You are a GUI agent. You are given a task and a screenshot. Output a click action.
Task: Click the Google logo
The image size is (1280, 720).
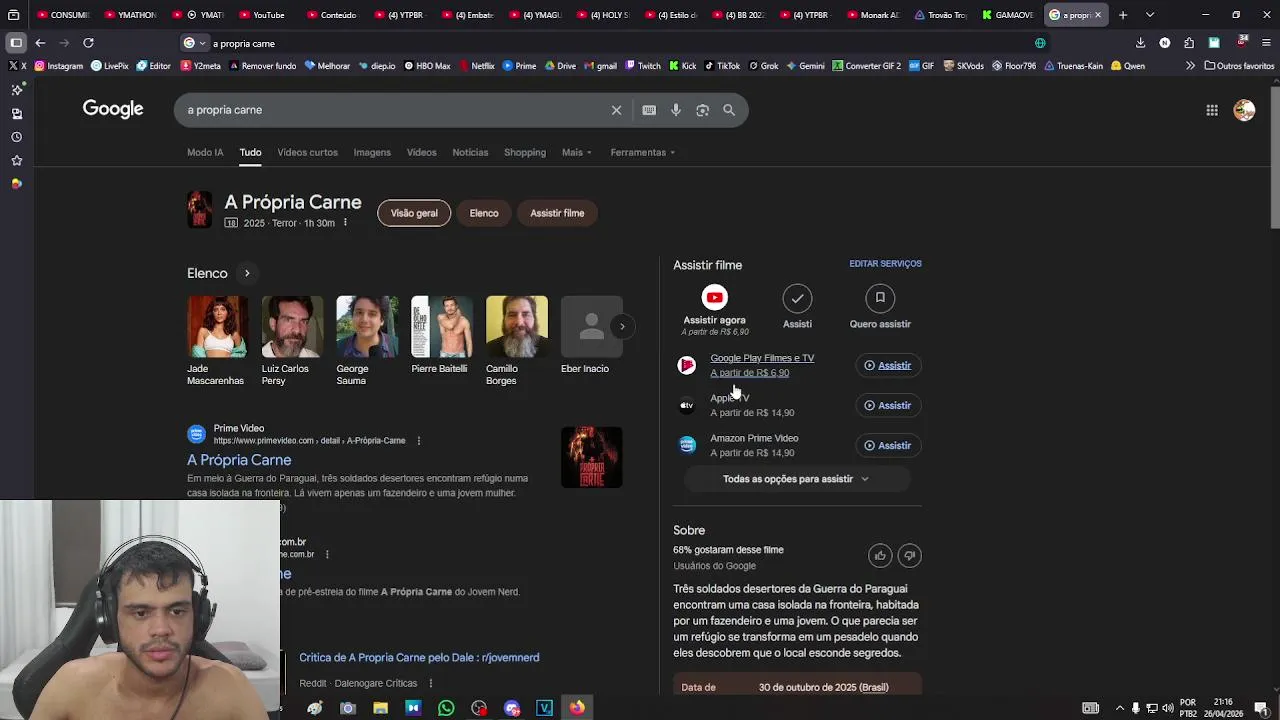(113, 109)
